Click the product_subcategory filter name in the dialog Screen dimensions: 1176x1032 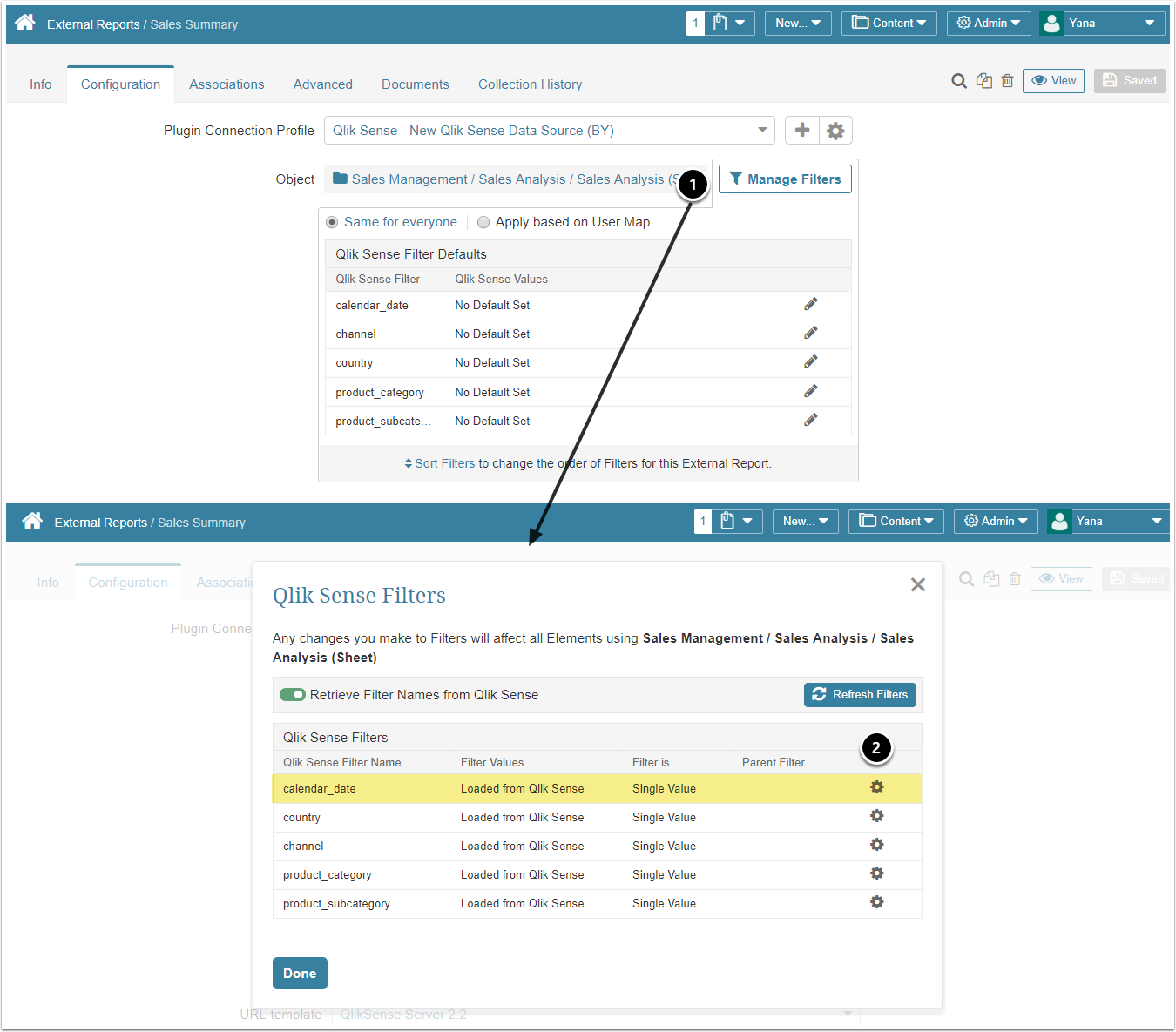[336, 904]
